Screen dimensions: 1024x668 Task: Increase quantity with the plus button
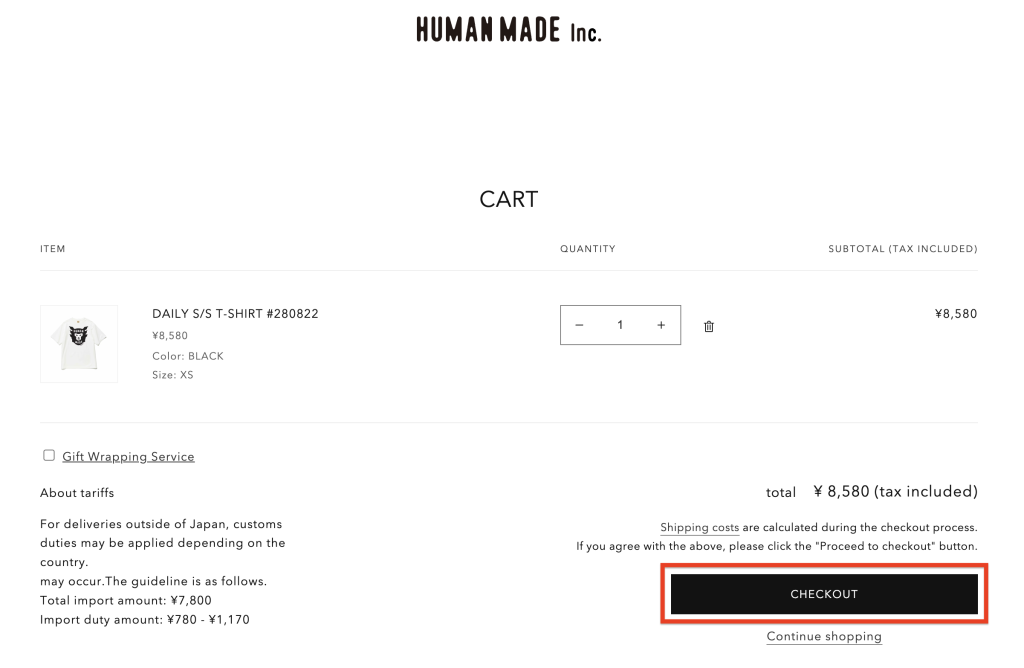coord(661,325)
